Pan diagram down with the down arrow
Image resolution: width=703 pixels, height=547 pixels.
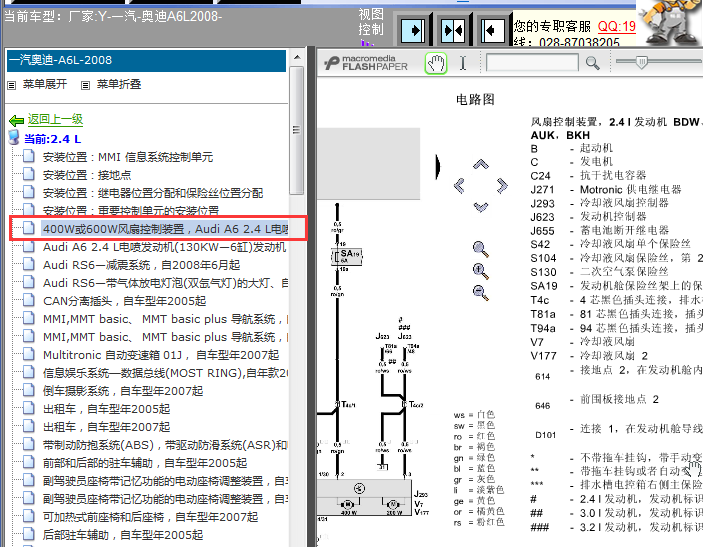481,207
